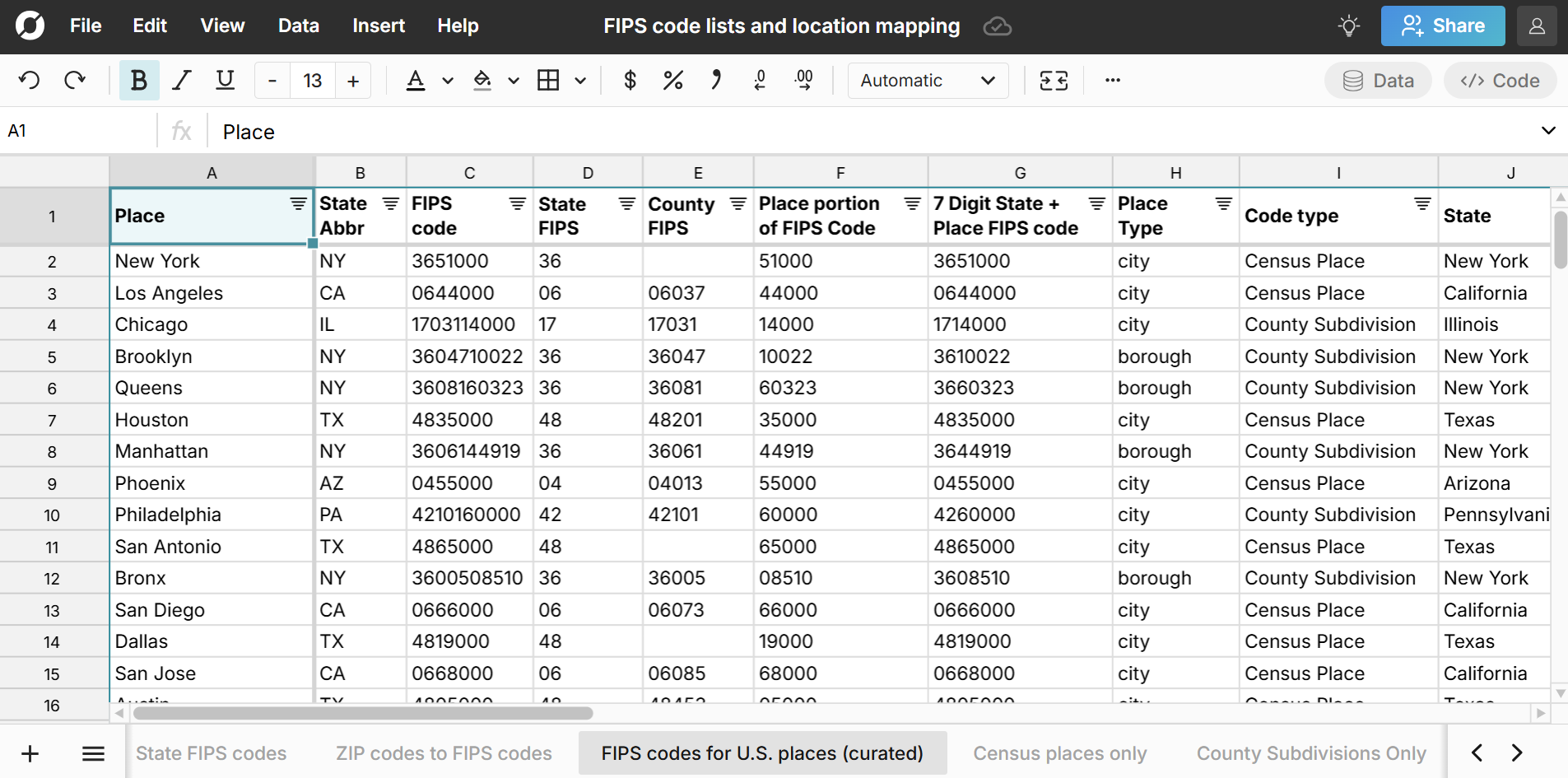1568x778 pixels.
Task: Apply italic formatting to the cell
Action: (x=181, y=81)
